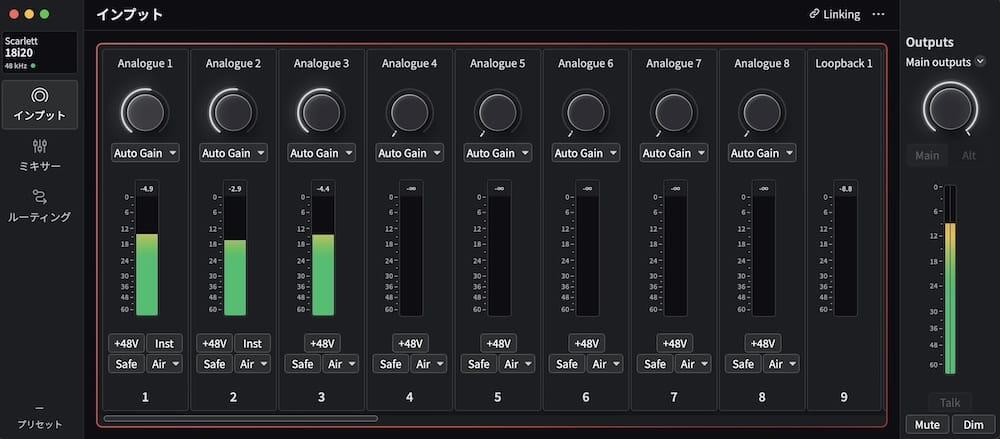Toggle +48V phantom power on channel 1
The width and height of the screenshot is (1000, 439).
126,343
